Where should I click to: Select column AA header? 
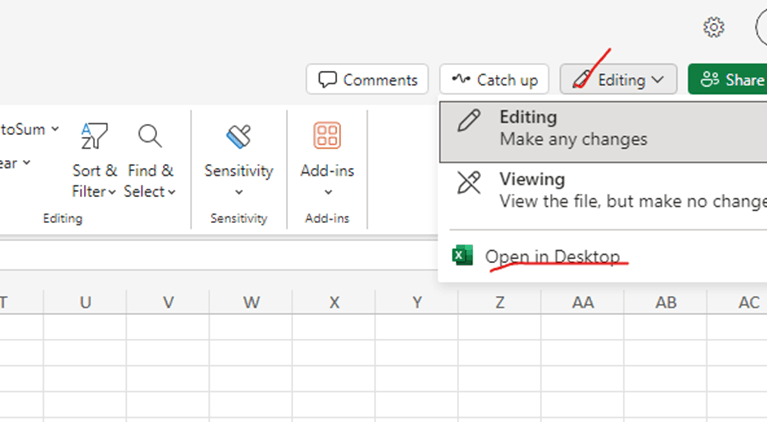pos(583,302)
